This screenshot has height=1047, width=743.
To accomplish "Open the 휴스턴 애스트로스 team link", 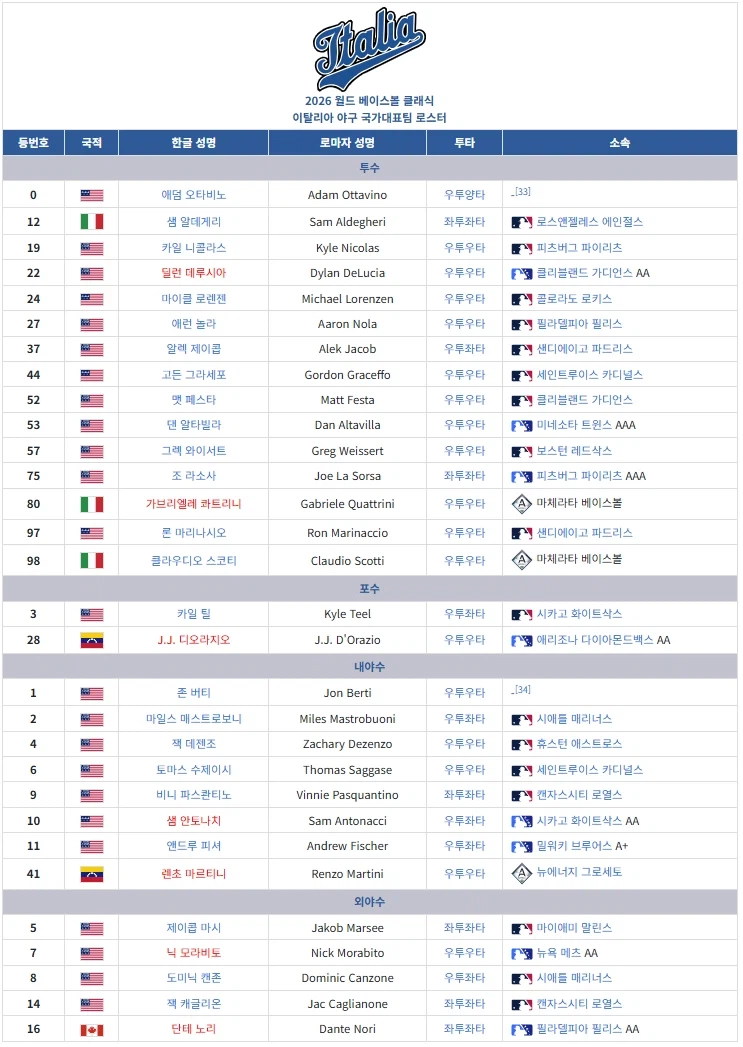I will pos(579,744).
